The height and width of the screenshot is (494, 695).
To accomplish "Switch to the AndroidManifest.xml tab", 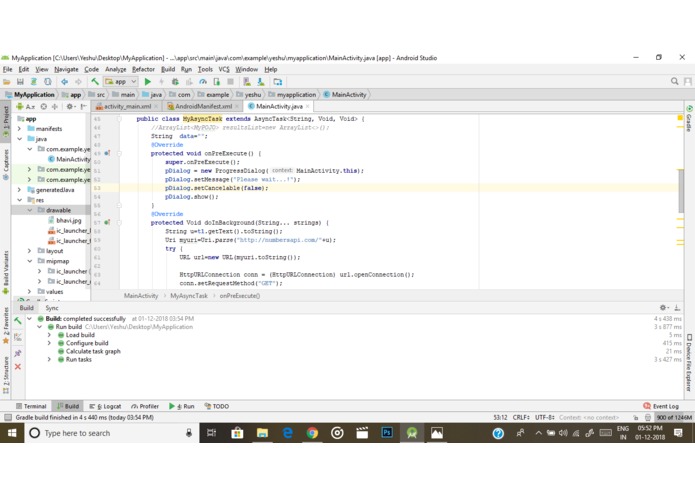I will point(203,106).
